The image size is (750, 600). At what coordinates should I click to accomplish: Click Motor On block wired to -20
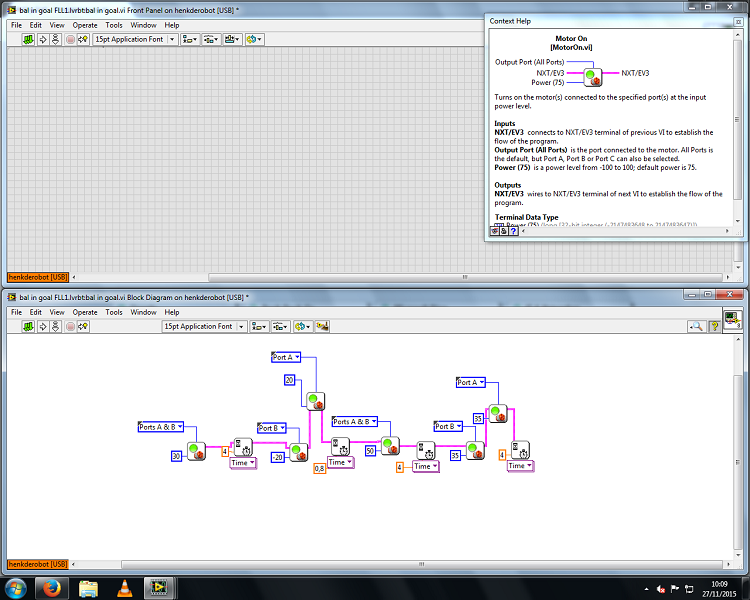(x=299, y=452)
